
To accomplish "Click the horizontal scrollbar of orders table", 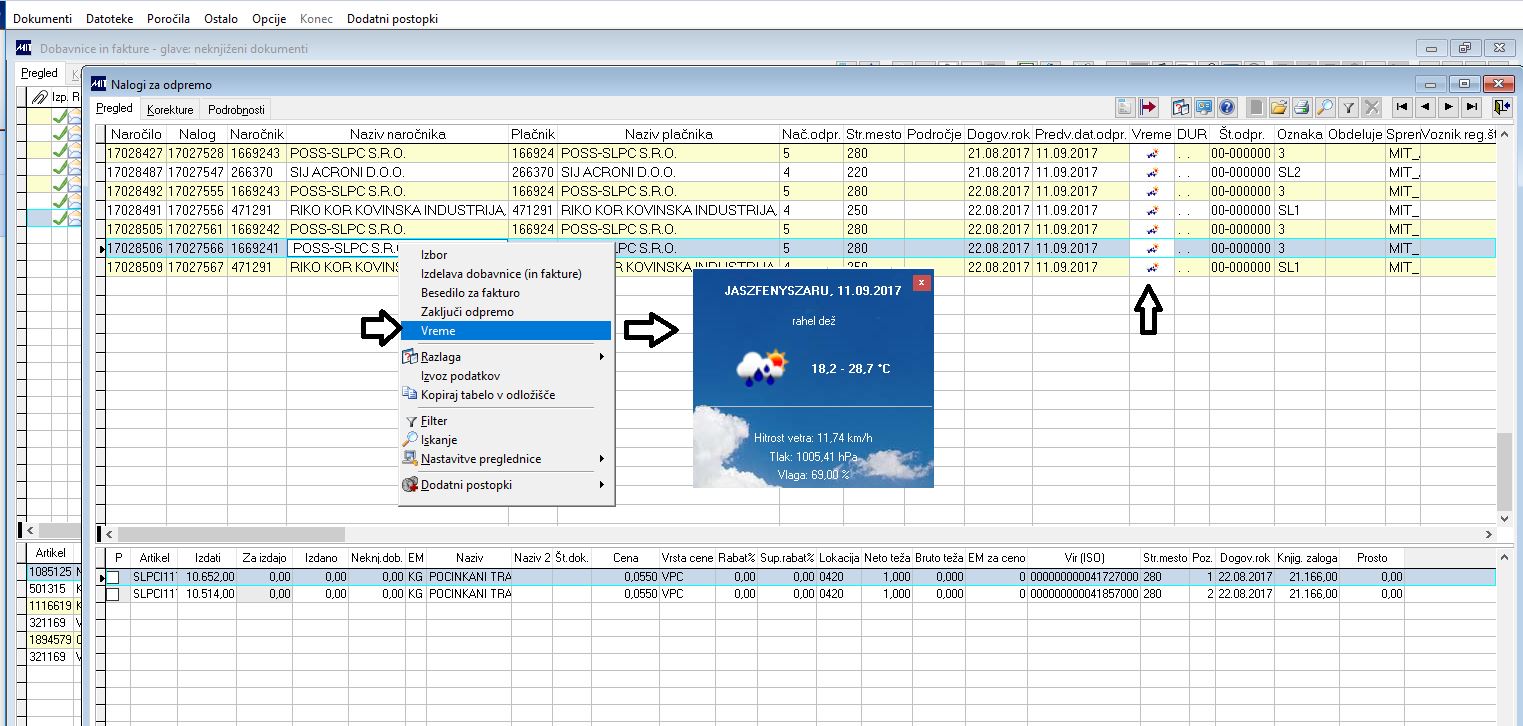I will 806,534.
